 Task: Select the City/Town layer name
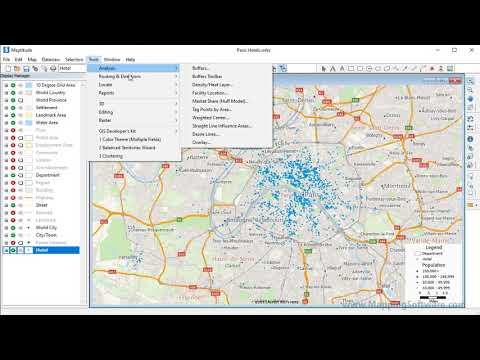point(46,235)
